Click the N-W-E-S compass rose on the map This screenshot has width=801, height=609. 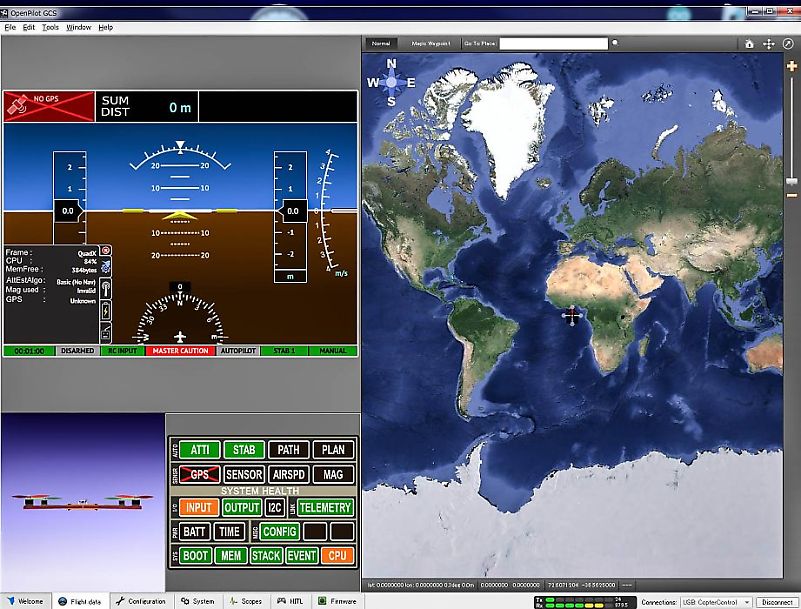tap(391, 82)
